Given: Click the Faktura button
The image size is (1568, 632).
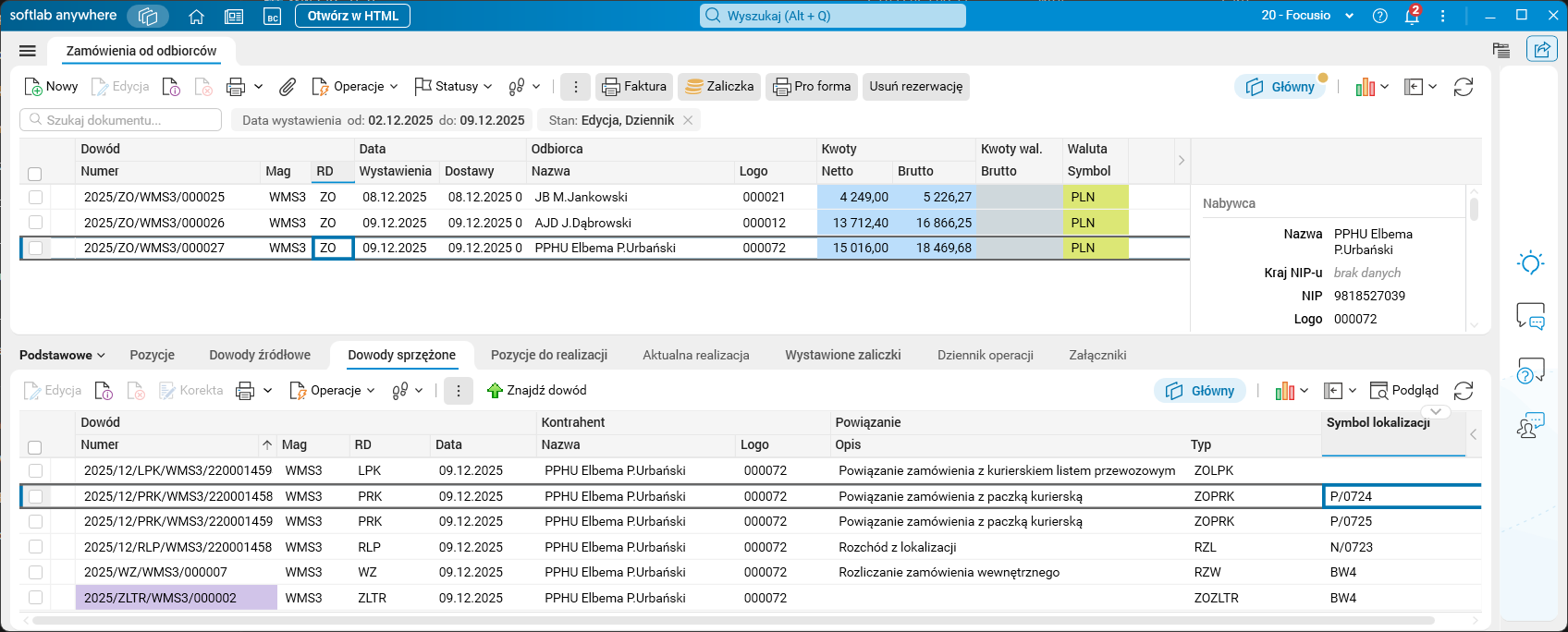Looking at the screenshot, I should (x=634, y=87).
